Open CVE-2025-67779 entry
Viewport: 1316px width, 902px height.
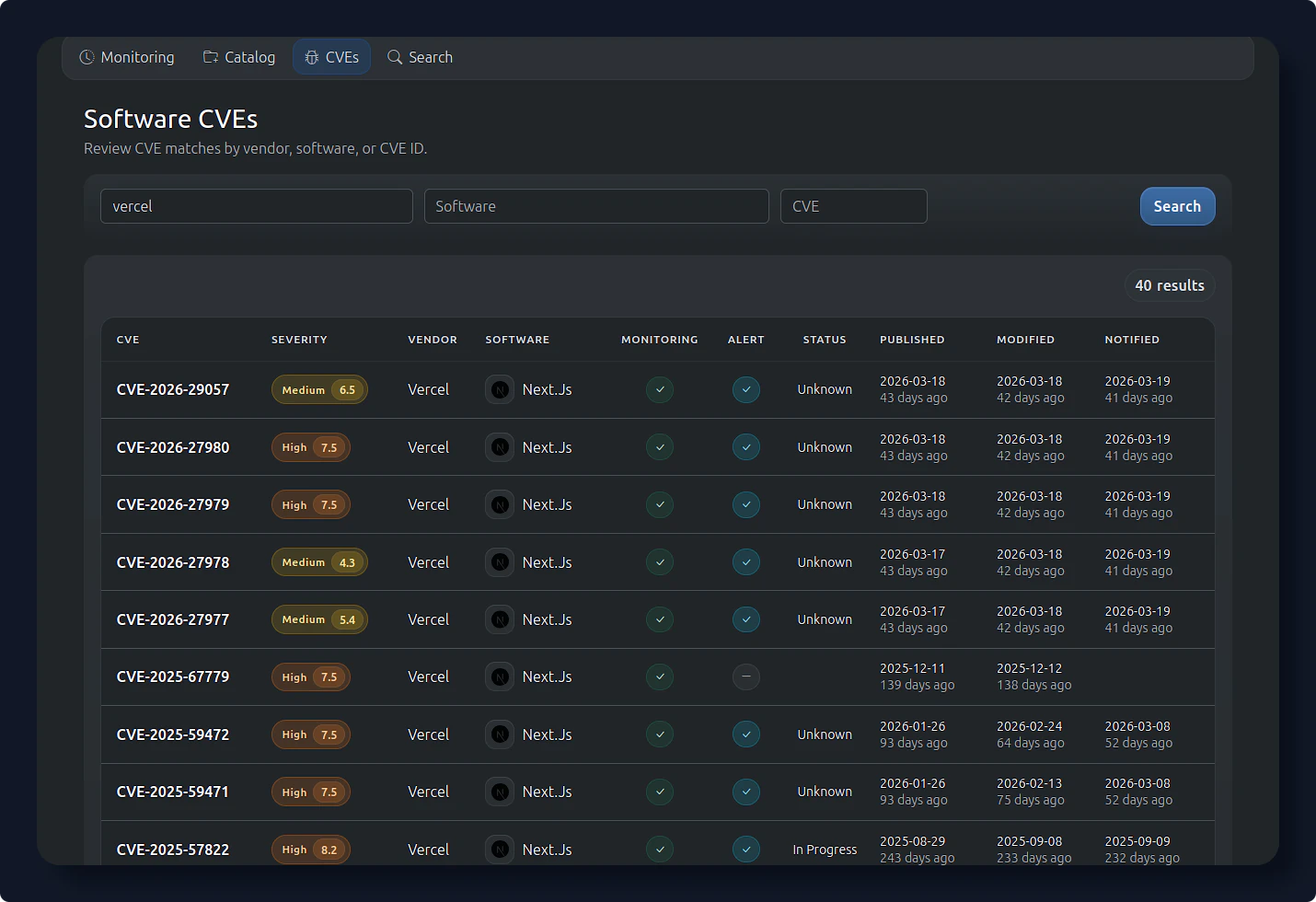click(173, 676)
